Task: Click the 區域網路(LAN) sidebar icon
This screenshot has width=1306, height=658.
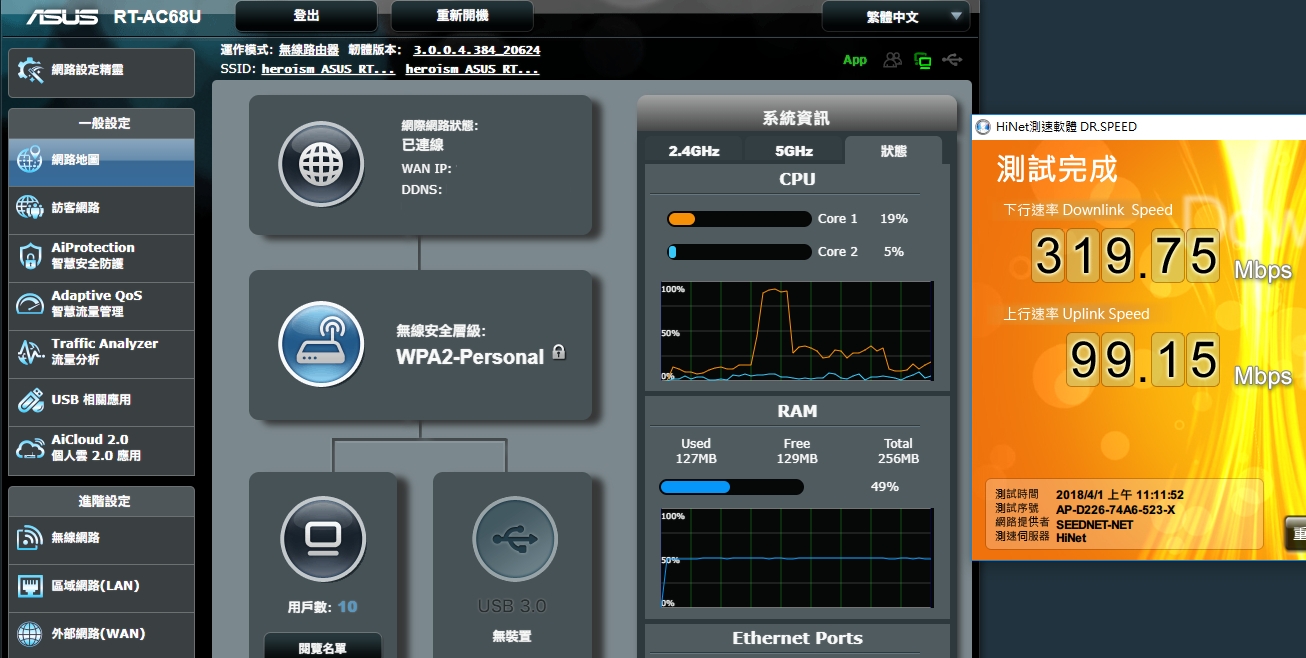Action: click(30, 586)
